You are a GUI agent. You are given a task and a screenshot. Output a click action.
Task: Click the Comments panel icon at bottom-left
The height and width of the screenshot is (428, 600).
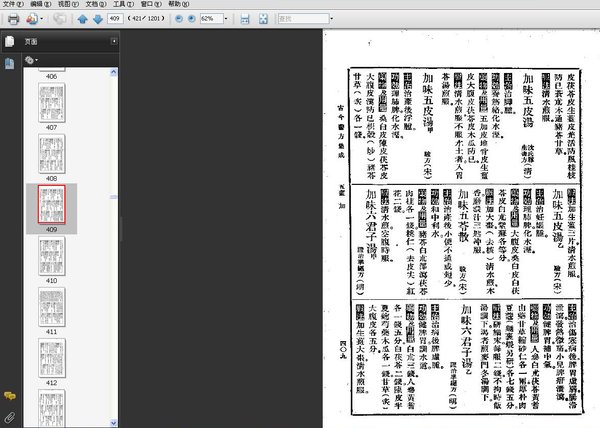tap(10, 396)
